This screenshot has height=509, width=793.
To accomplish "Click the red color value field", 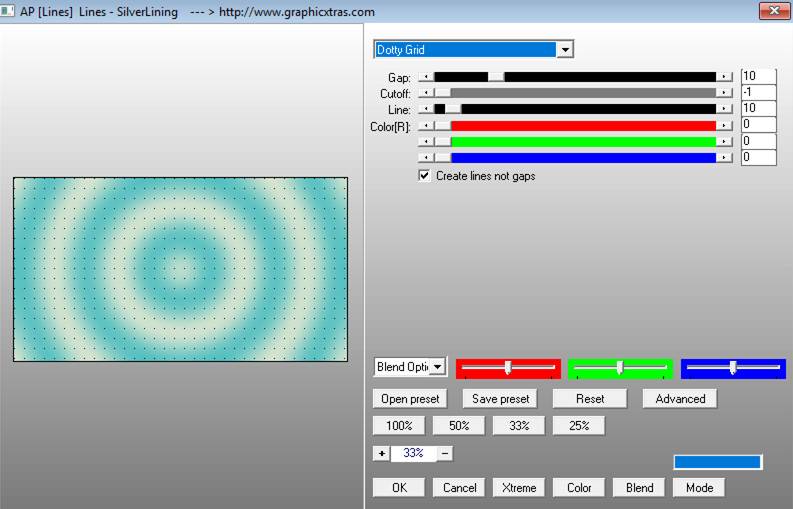I will [x=759, y=124].
